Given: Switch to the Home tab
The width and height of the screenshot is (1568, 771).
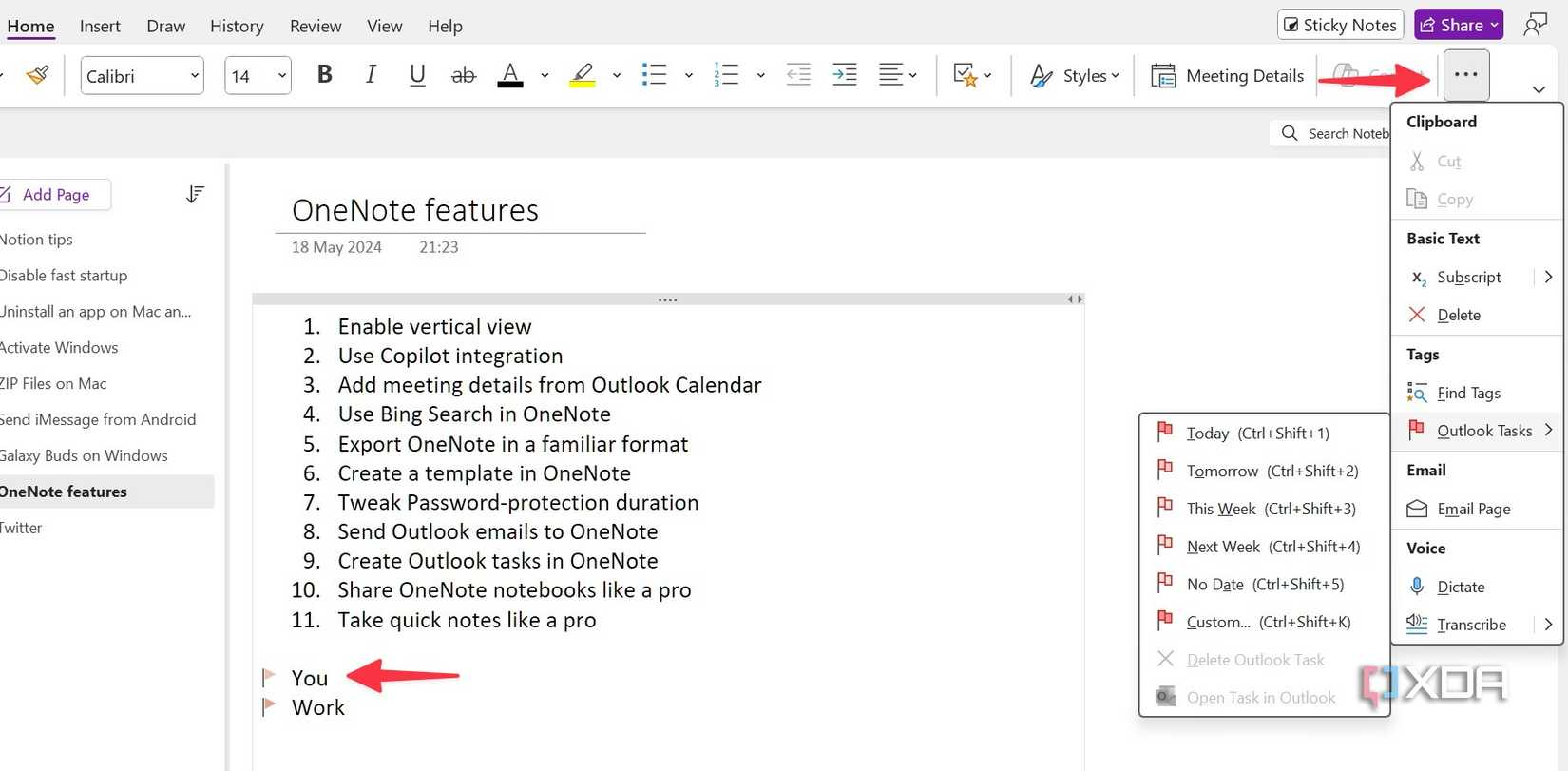Looking at the screenshot, I should 30,26.
